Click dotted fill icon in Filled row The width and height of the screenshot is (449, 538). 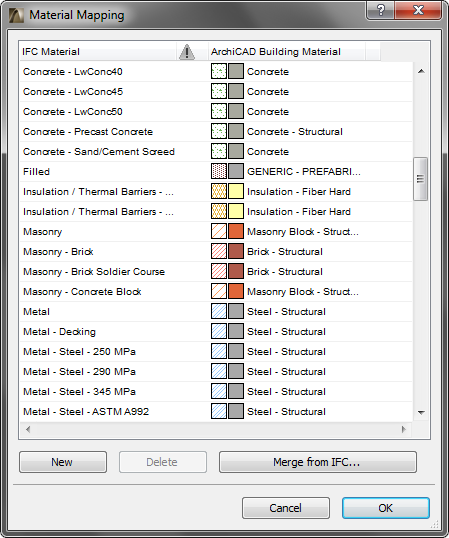point(219,172)
